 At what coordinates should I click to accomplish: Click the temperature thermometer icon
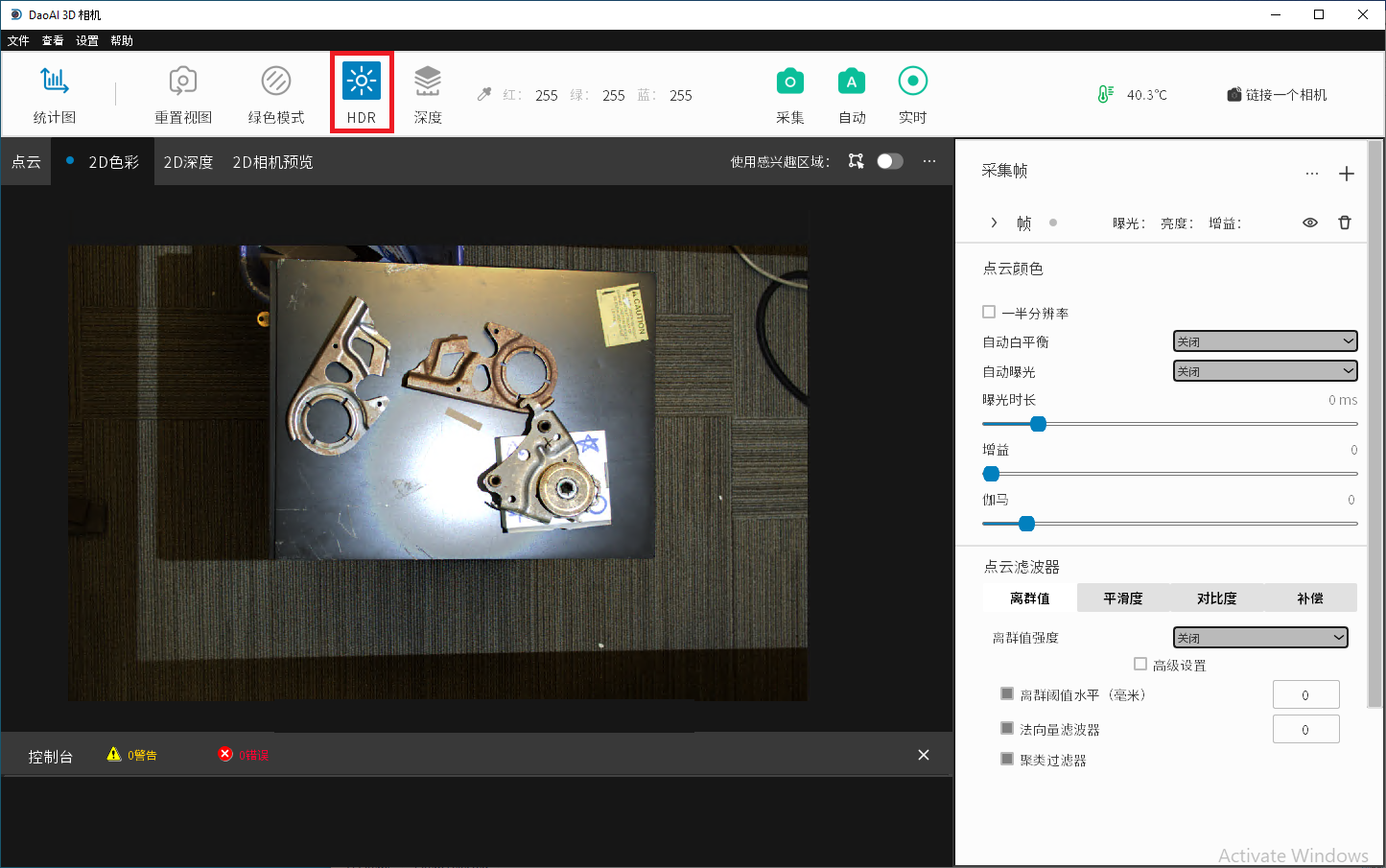click(x=1105, y=94)
